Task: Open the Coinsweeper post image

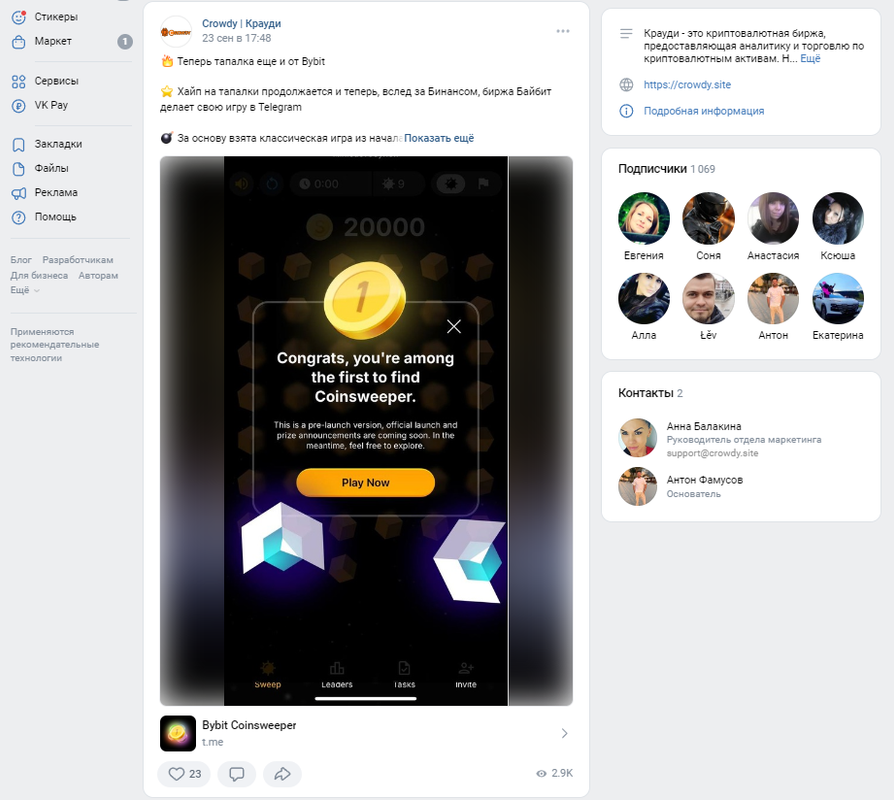Action: [366, 431]
